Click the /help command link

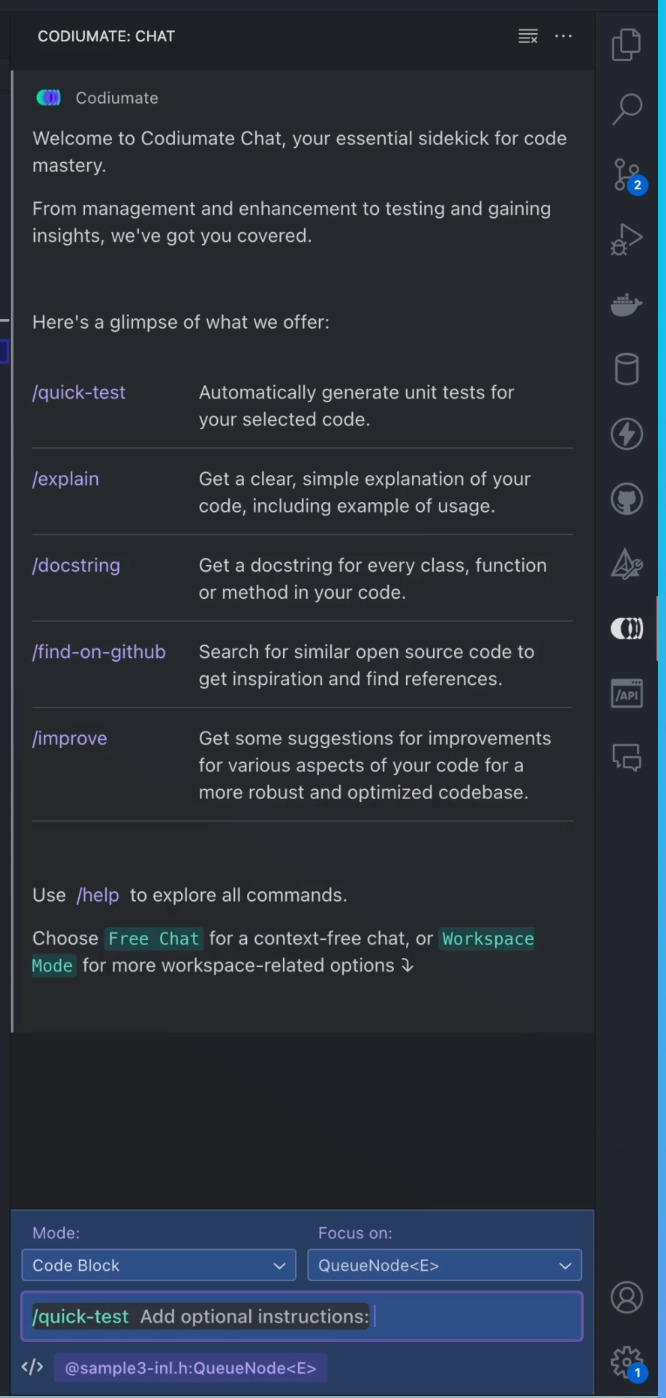(x=98, y=895)
